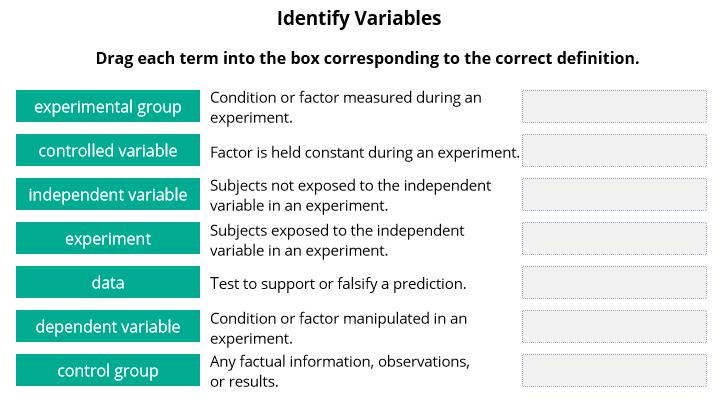
Task: Click the 'control group' term tile
Action: tap(108, 370)
